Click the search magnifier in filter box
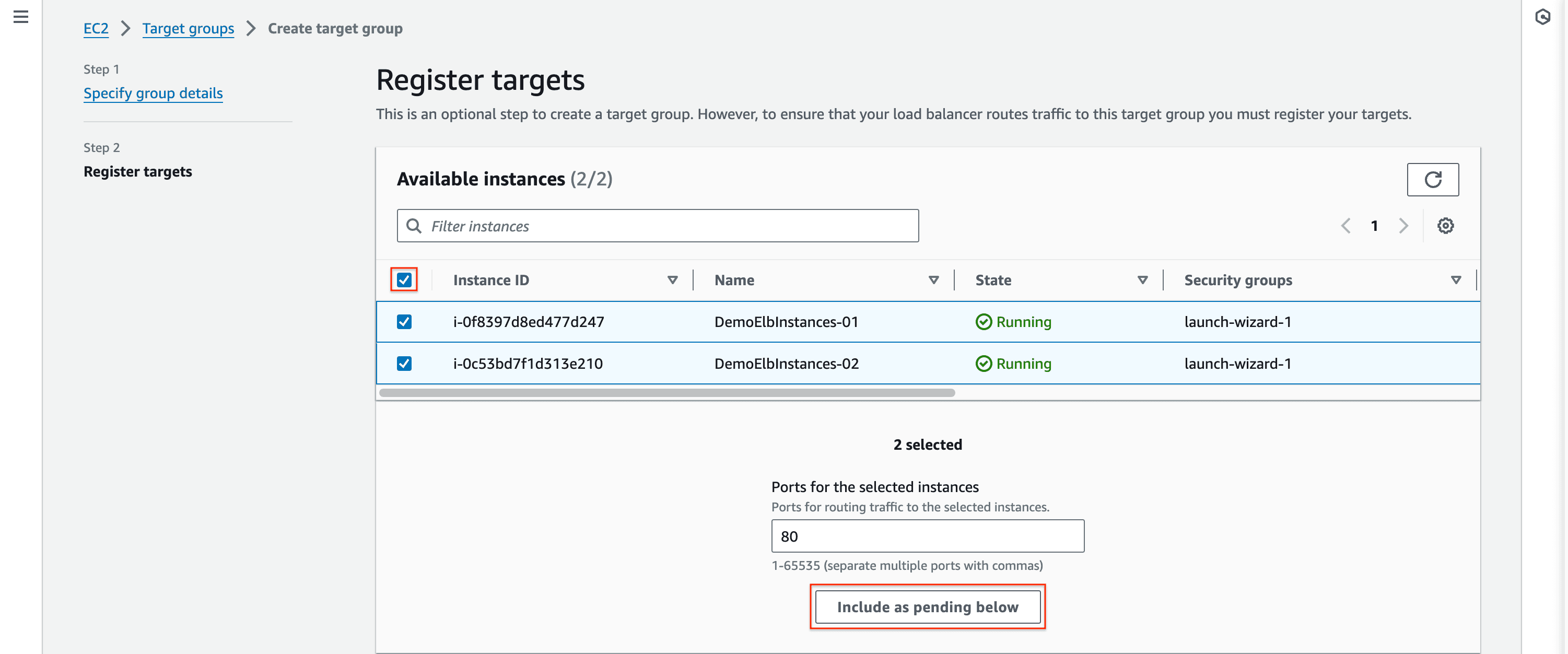Image resolution: width=1568 pixels, height=654 pixels. [x=414, y=226]
